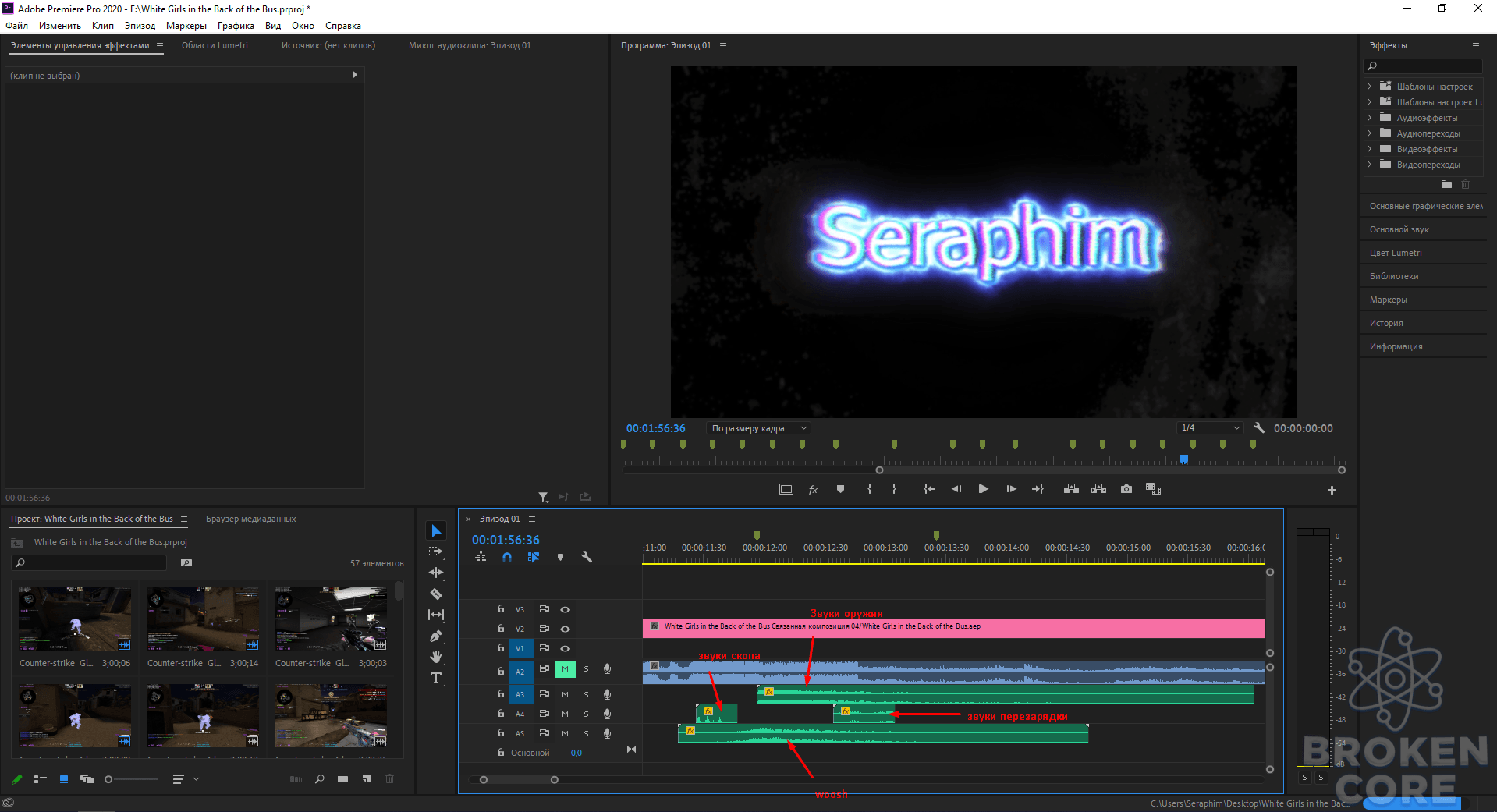Enable voice-over record on A4
Viewport: 1497px width, 812px height.
(x=607, y=714)
